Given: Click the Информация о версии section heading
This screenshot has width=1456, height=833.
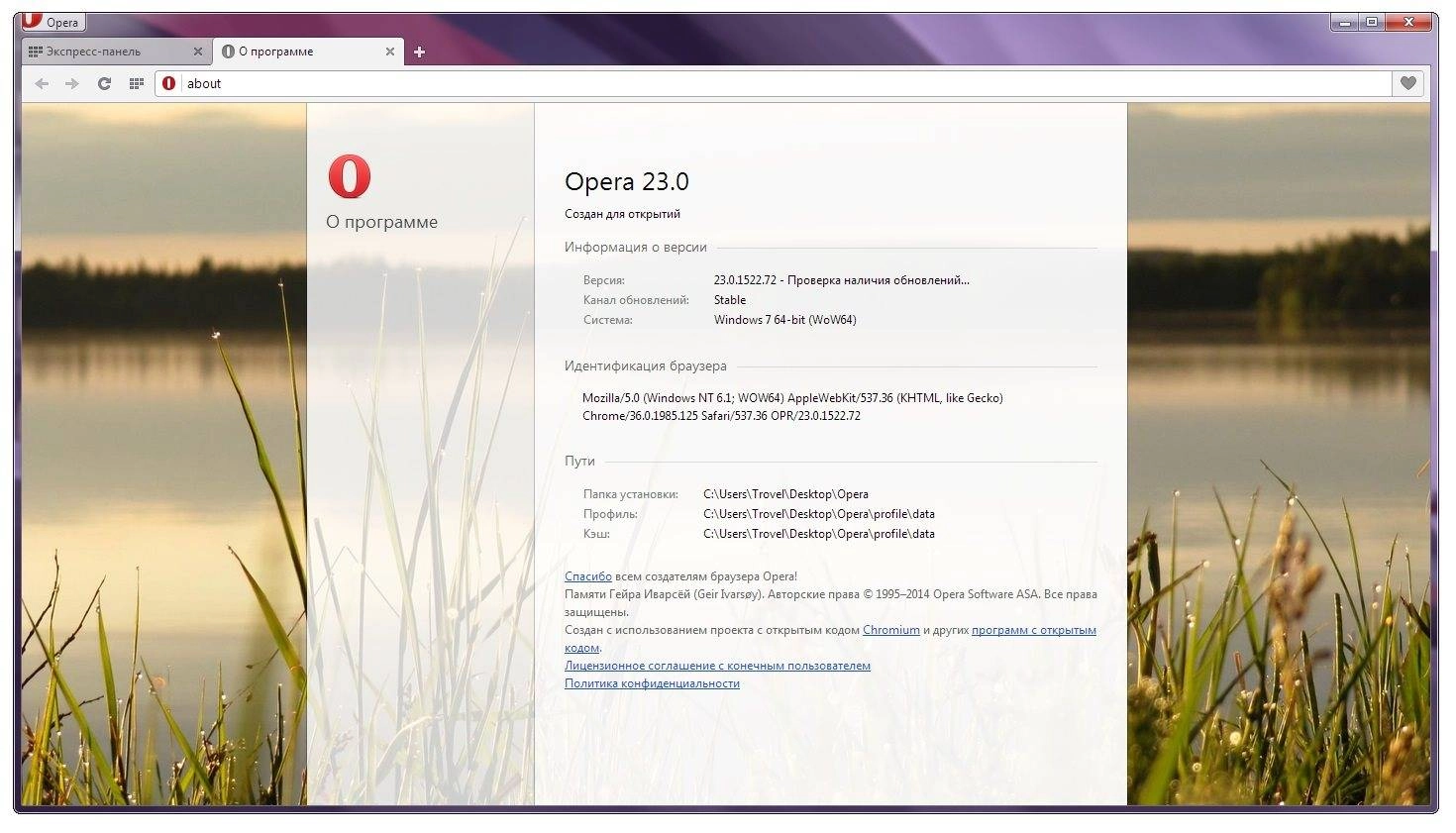Looking at the screenshot, I should coord(636,247).
